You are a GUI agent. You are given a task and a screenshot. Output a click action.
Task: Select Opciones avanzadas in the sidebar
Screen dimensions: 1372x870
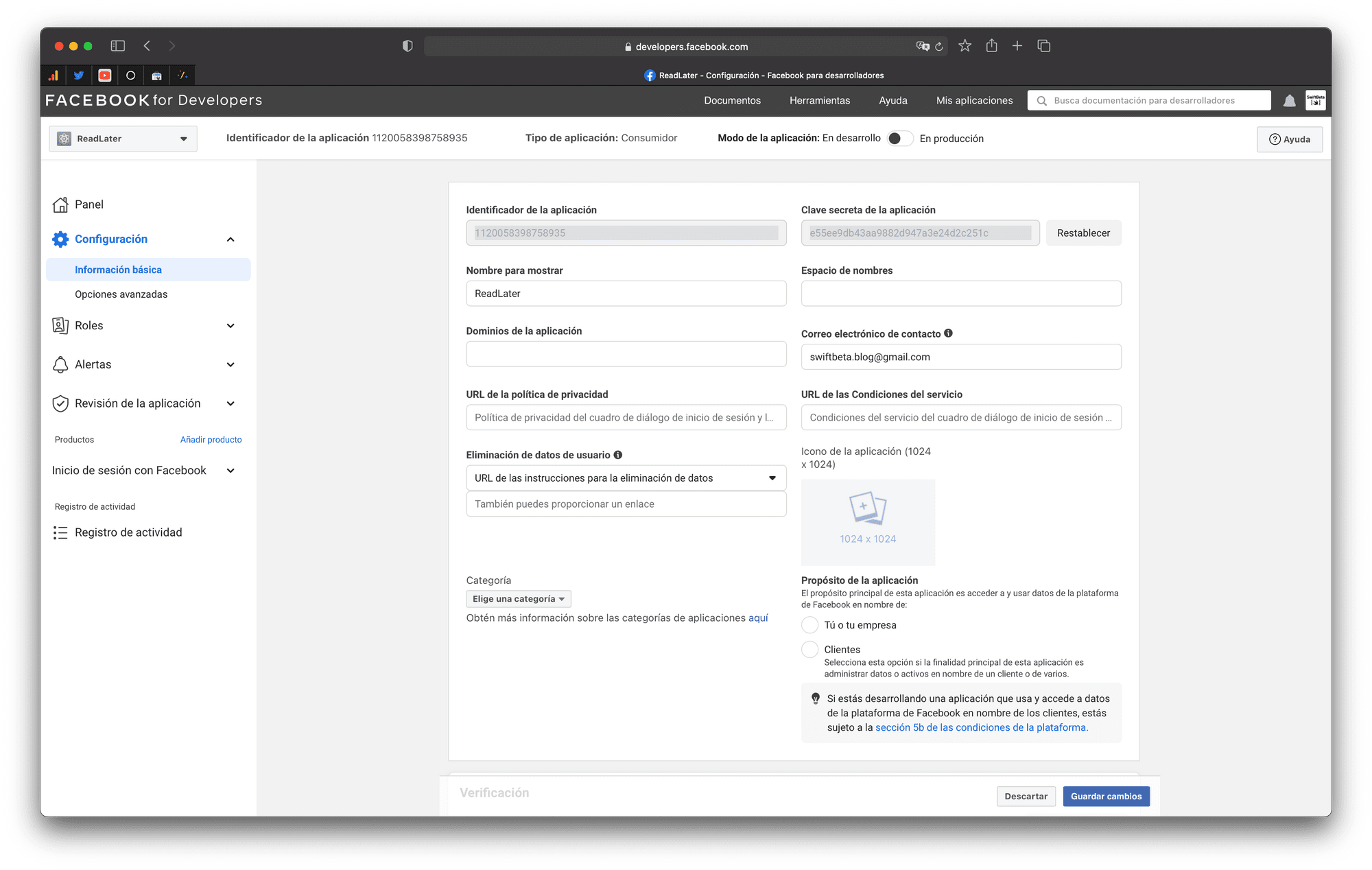point(121,294)
